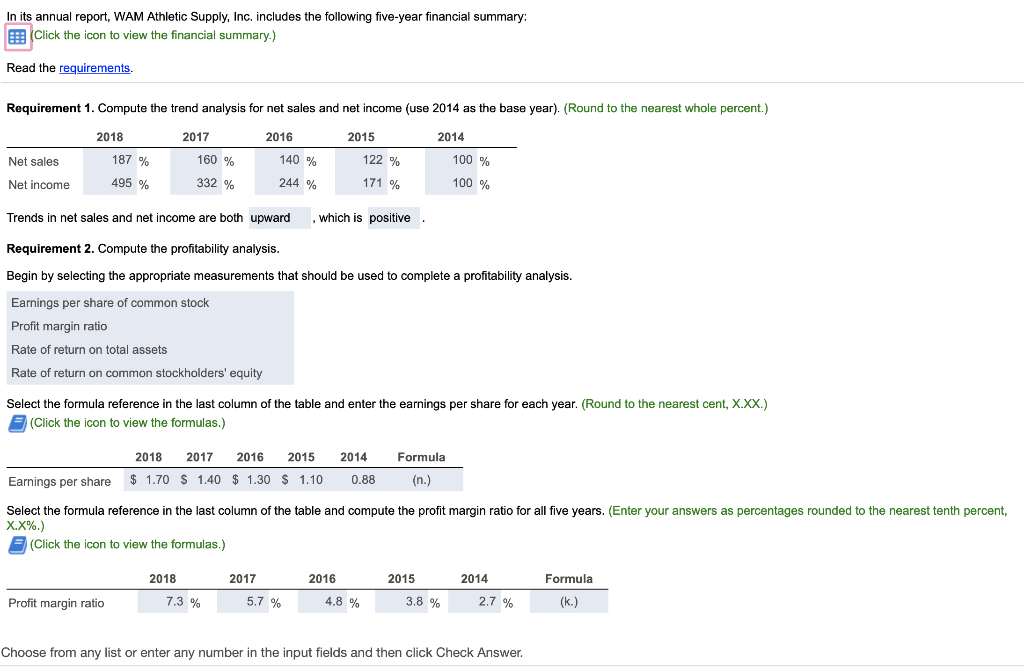Open the 'upward' trend dropdown
1024x671 pixels.
point(279,217)
